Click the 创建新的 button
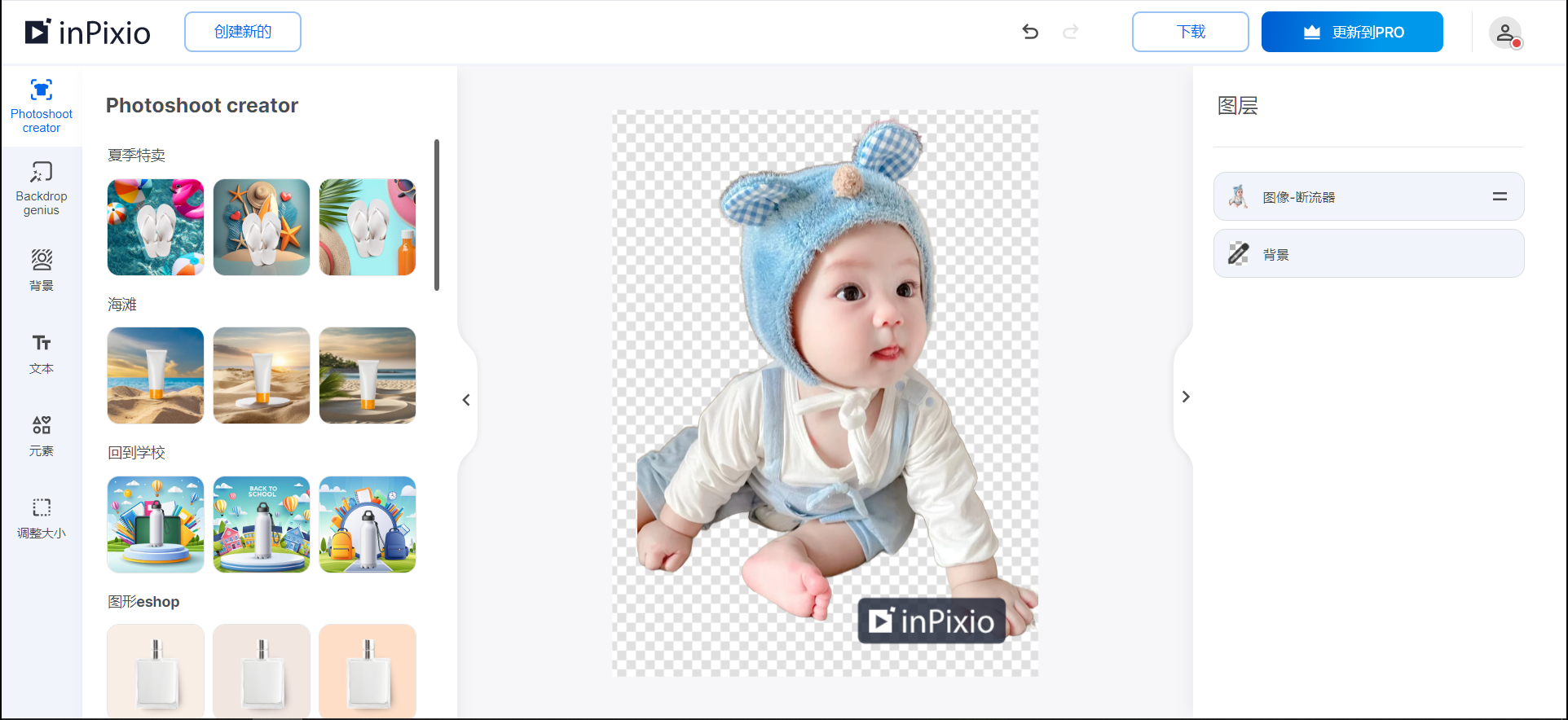1568x720 pixels. 243,32
